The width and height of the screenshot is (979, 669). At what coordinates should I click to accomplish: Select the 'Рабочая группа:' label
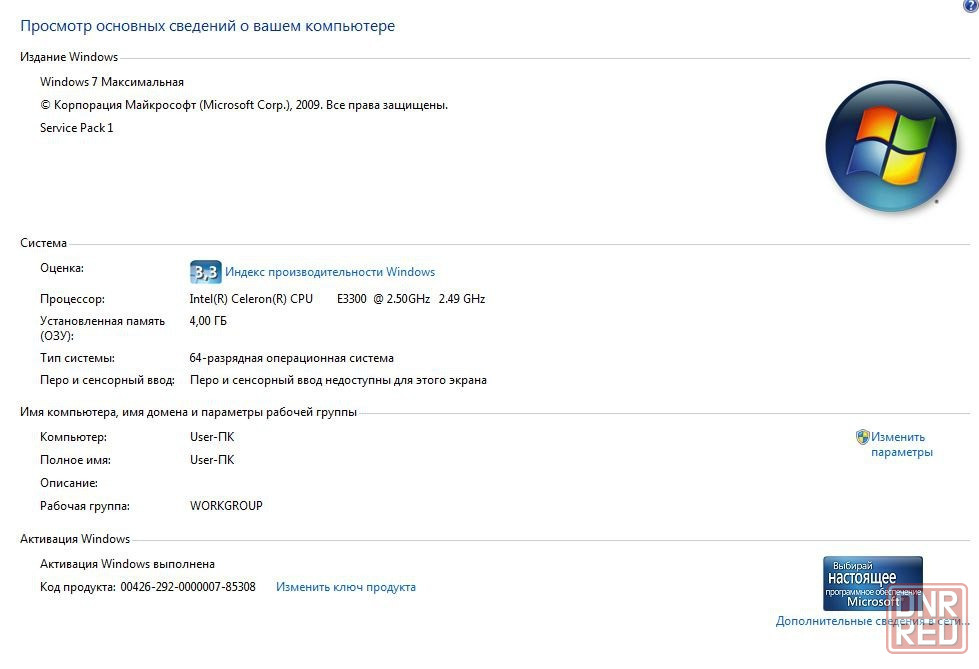pyautogui.click(x=85, y=506)
